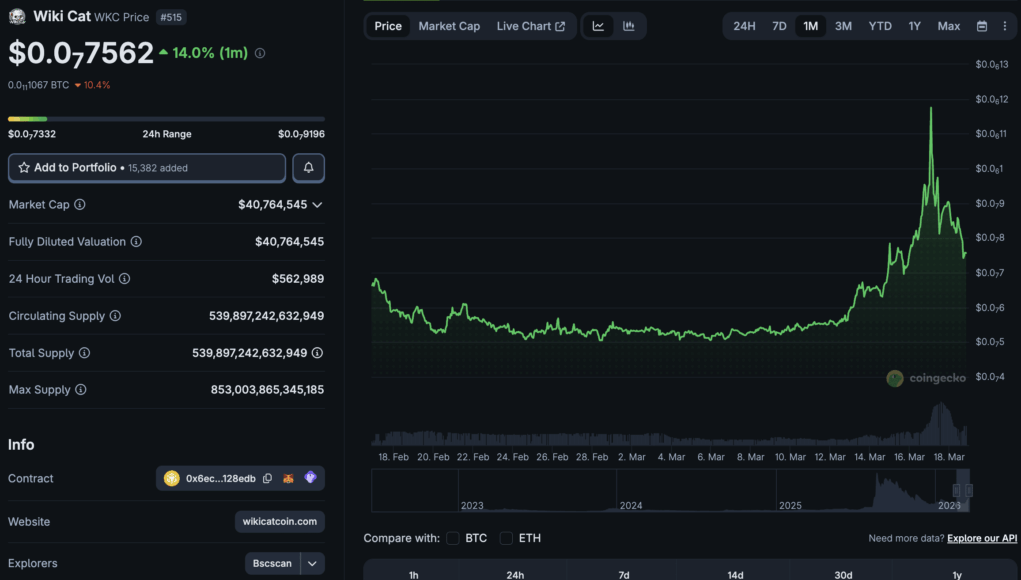
Task: Copy the contract address 0x6ec...128edb
Action: tap(267, 479)
